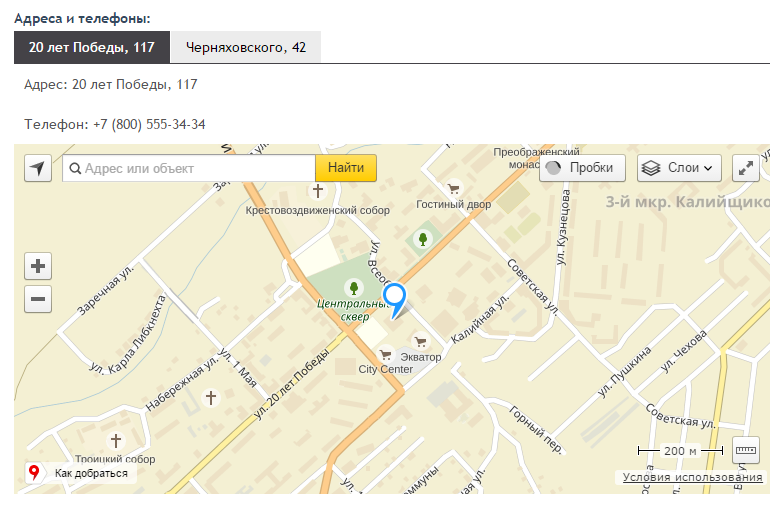
Task: Select the Гостиный двор shop icon
Action: point(453,188)
